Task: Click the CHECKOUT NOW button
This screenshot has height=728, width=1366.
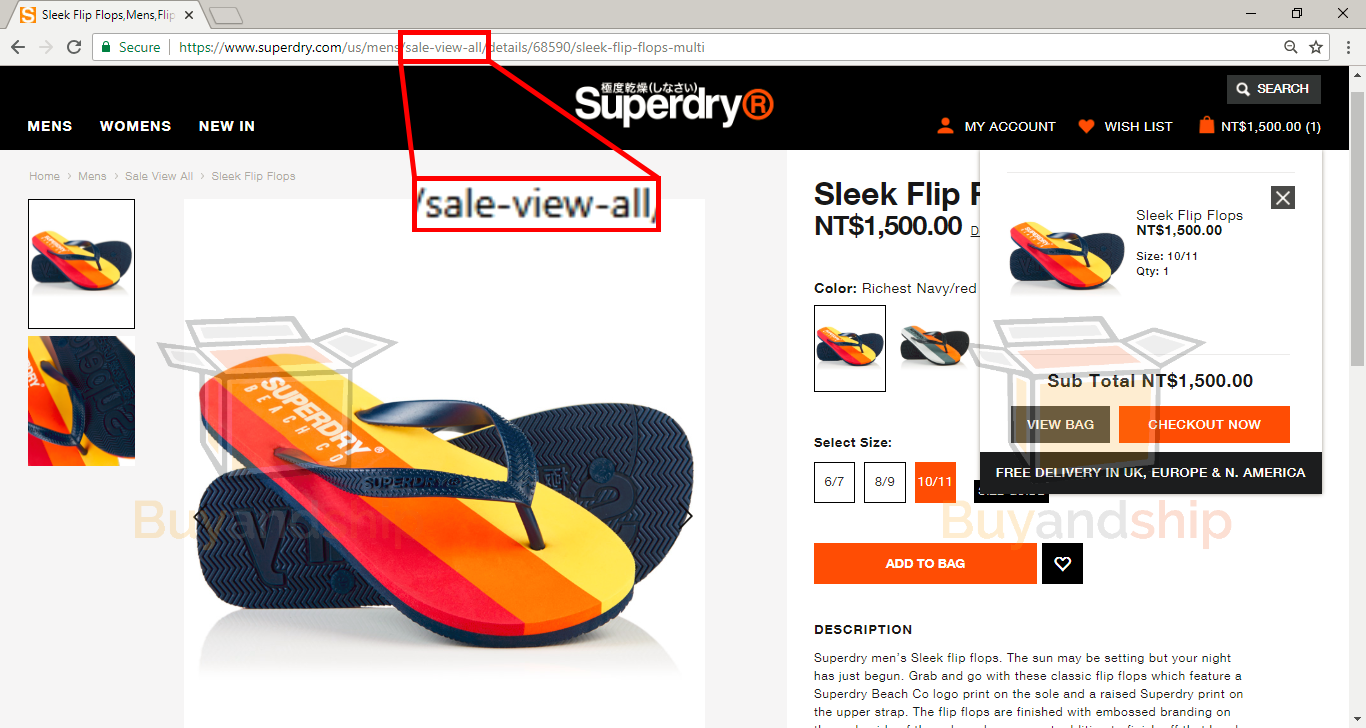Action: tap(1204, 424)
